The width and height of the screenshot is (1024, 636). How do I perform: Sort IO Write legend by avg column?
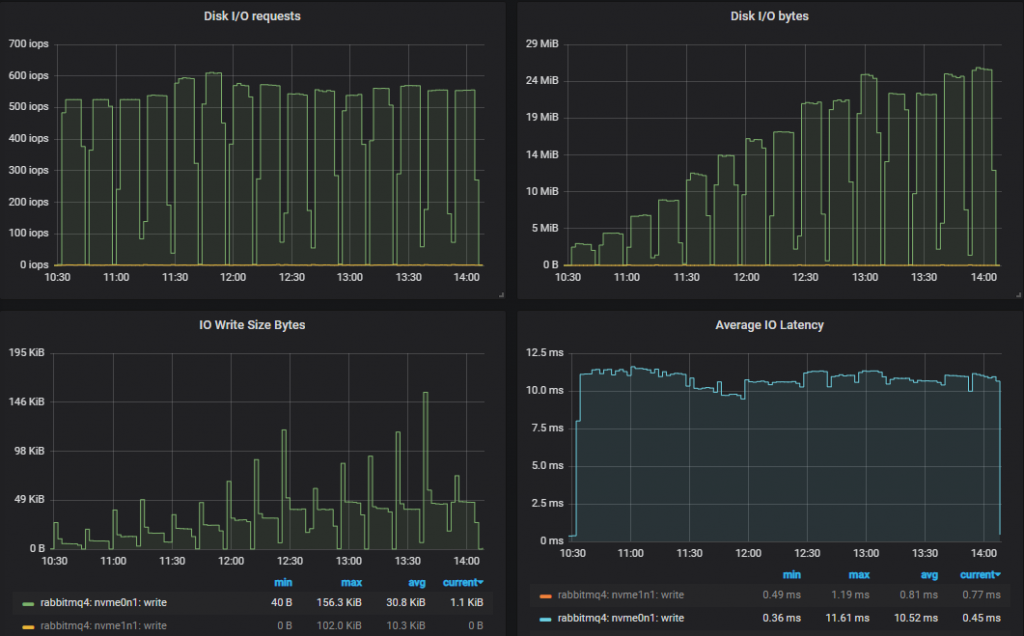click(x=416, y=582)
